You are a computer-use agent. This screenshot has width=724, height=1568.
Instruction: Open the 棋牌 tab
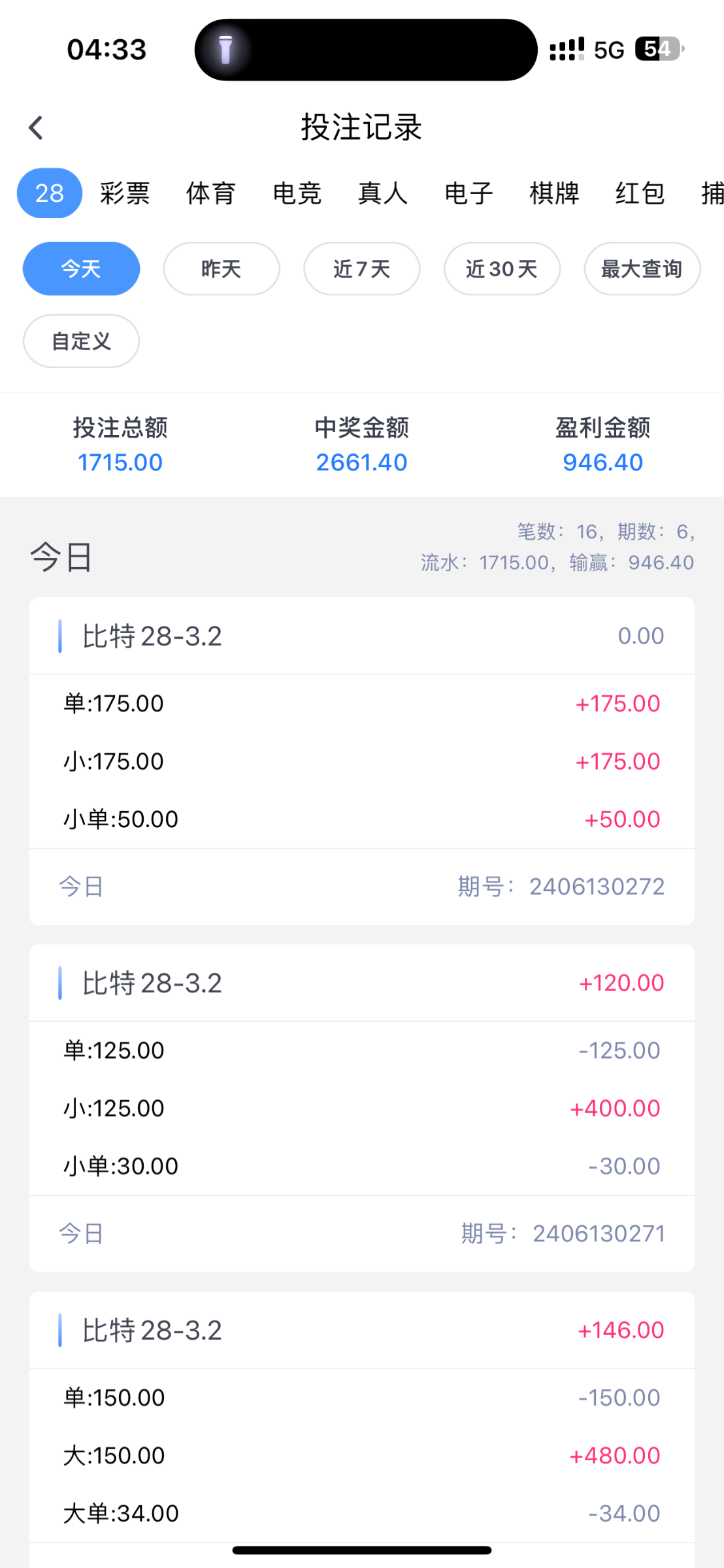tap(554, 193)
